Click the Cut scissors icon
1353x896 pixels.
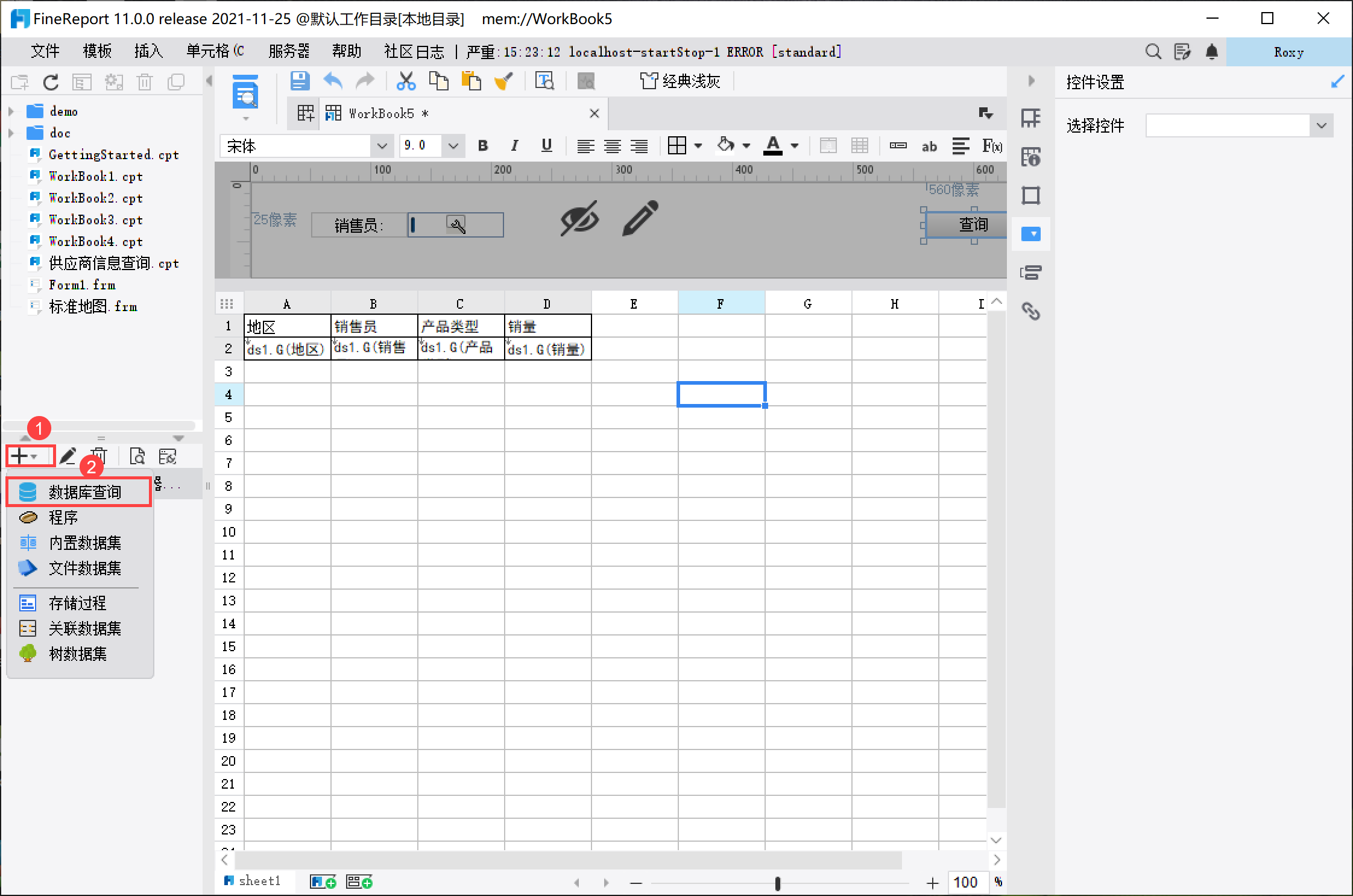coord(406,81)
